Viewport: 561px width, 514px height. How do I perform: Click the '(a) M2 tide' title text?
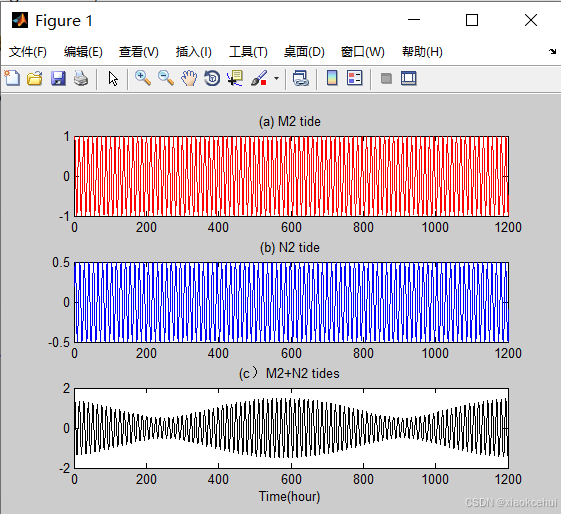(x=289, y=122)
